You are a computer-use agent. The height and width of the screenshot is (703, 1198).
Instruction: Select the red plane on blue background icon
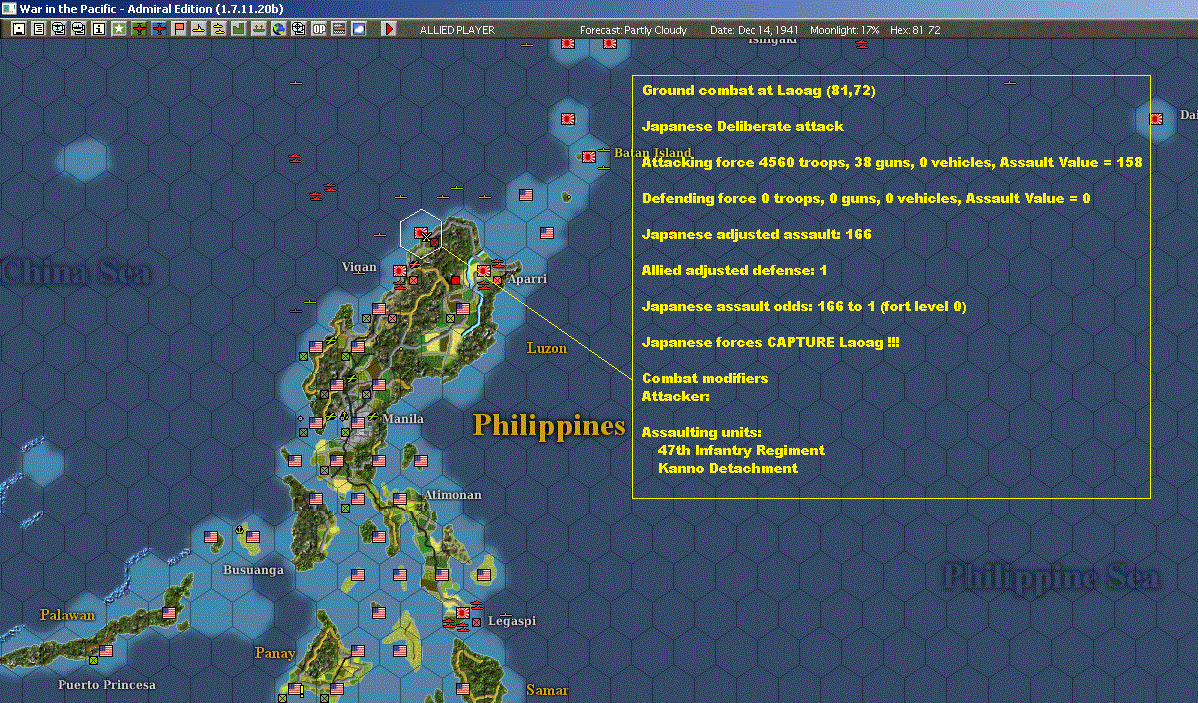click(x=159, y=29)
